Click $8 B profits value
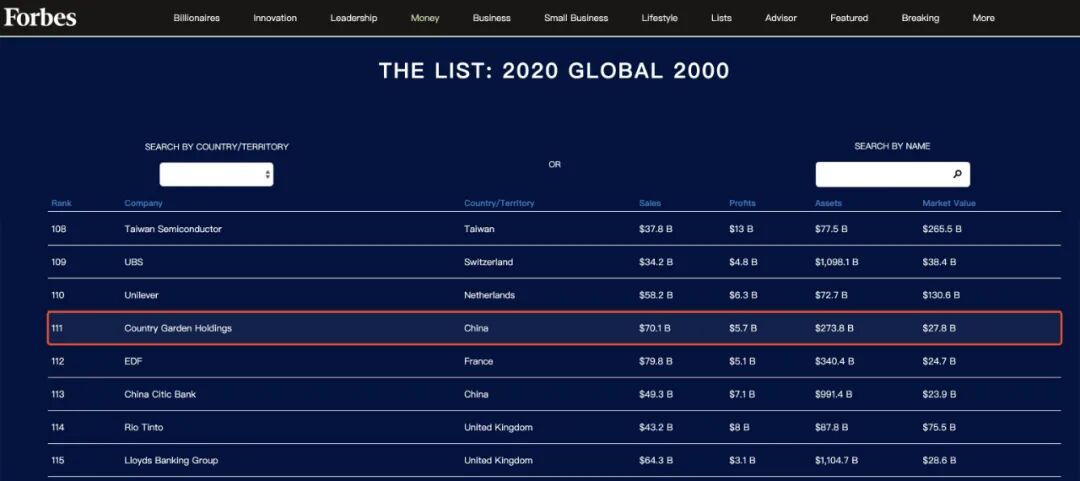This screenshot has width=1080, height=481. pos(739,427)
